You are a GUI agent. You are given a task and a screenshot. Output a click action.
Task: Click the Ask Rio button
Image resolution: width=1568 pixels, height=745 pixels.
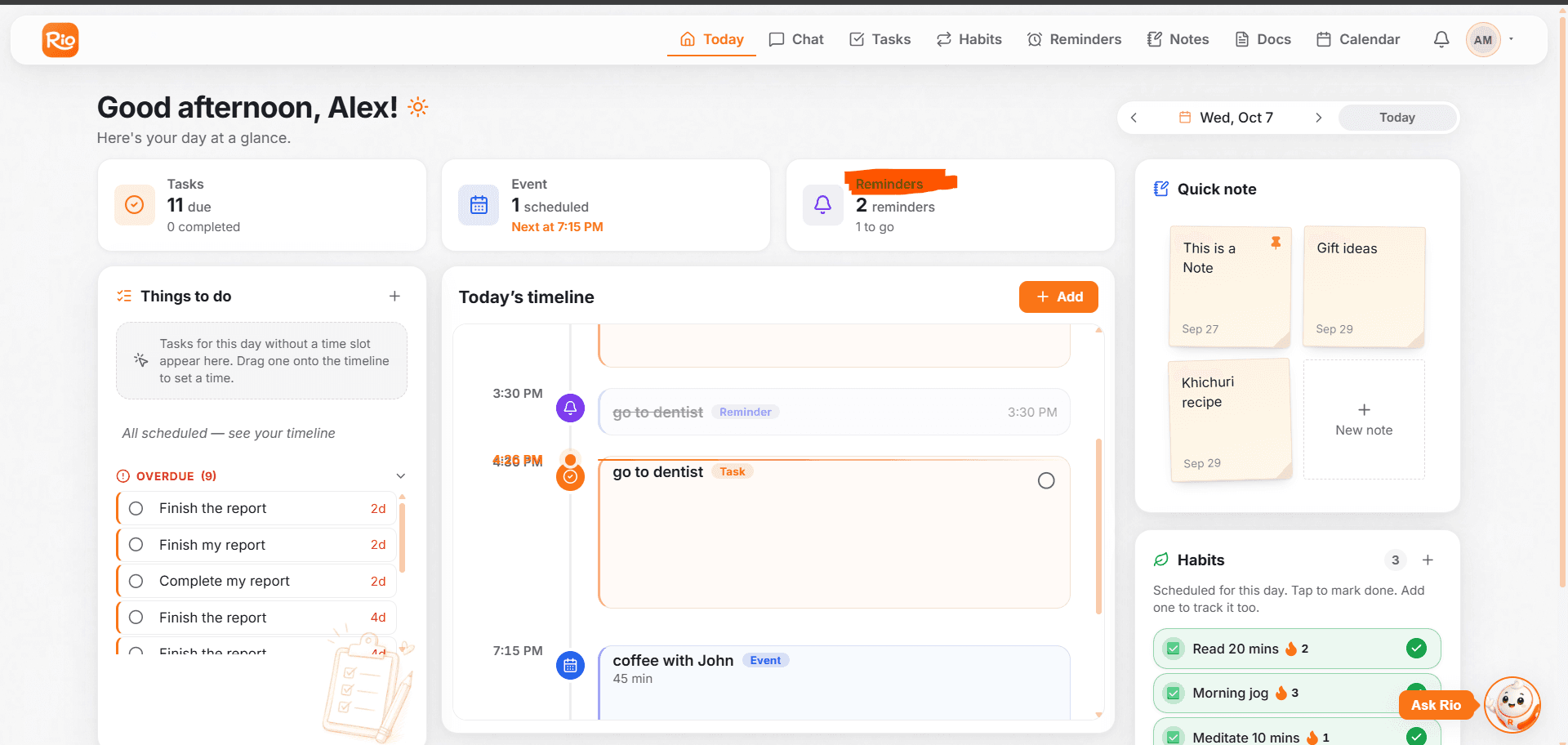click(x=1437, y=705)
